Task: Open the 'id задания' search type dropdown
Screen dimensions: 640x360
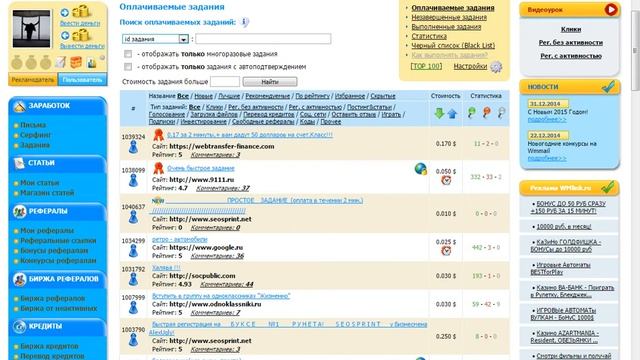Action: (x=155, y=39)
